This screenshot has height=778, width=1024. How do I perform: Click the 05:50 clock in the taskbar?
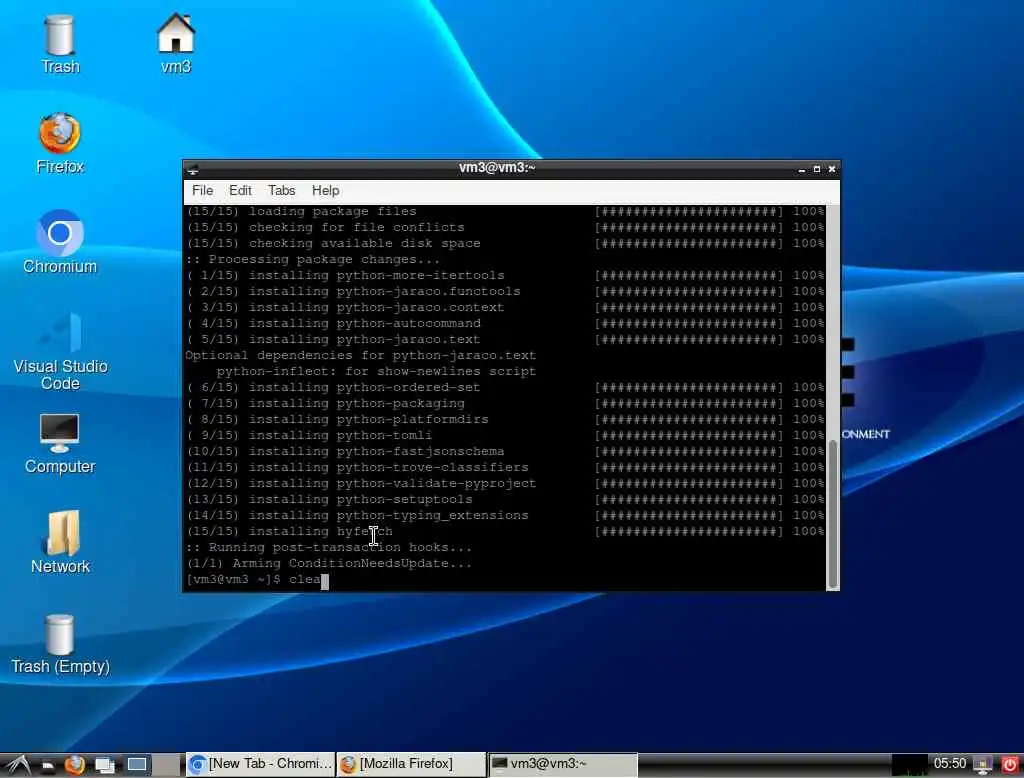[x=950, y=763]
